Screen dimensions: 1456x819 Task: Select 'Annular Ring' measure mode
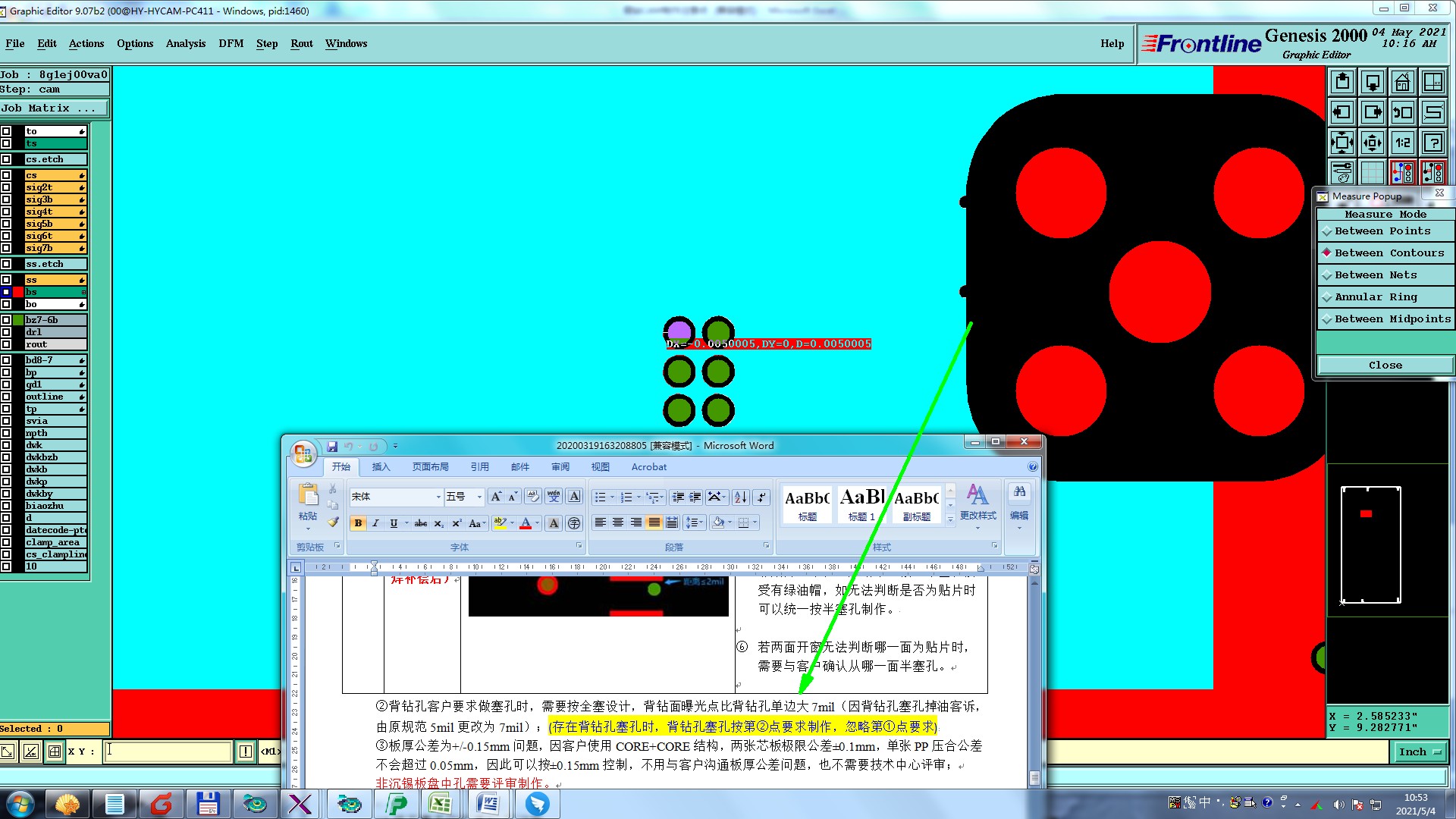click(x=1385, y=297)
